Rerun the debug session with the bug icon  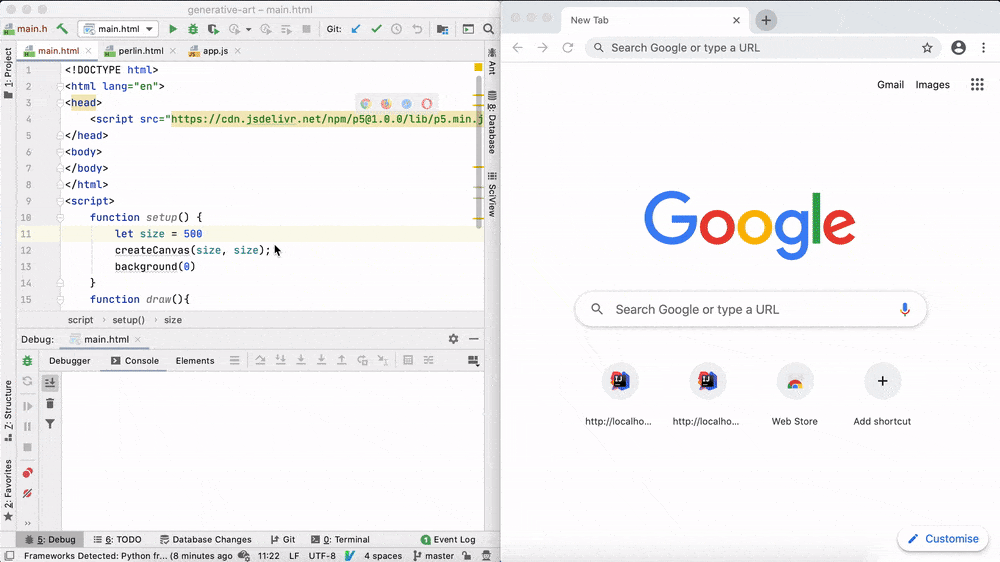click(x=27, y=360)
